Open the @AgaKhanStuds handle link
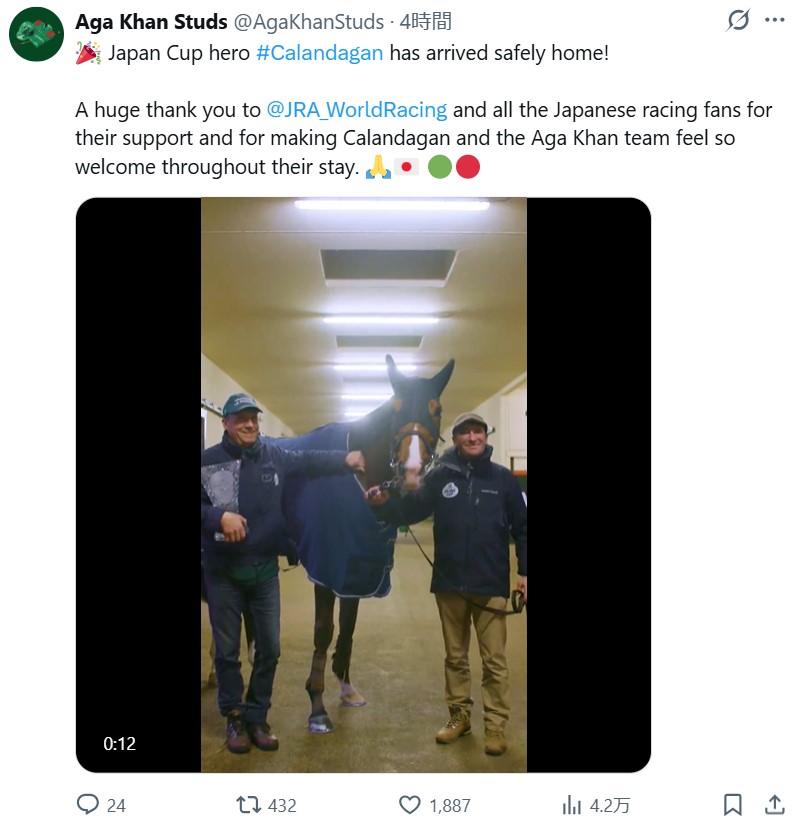 pos(308,22)
